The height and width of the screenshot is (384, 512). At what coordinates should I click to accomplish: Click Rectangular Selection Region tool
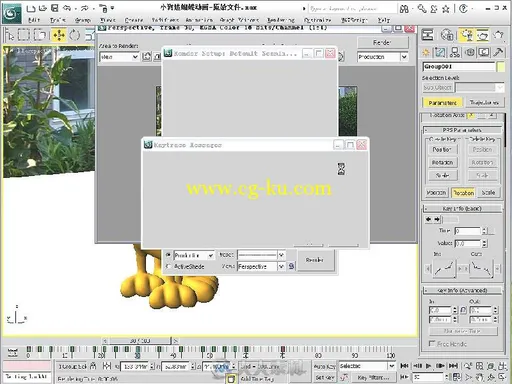[x=23, y=35]
